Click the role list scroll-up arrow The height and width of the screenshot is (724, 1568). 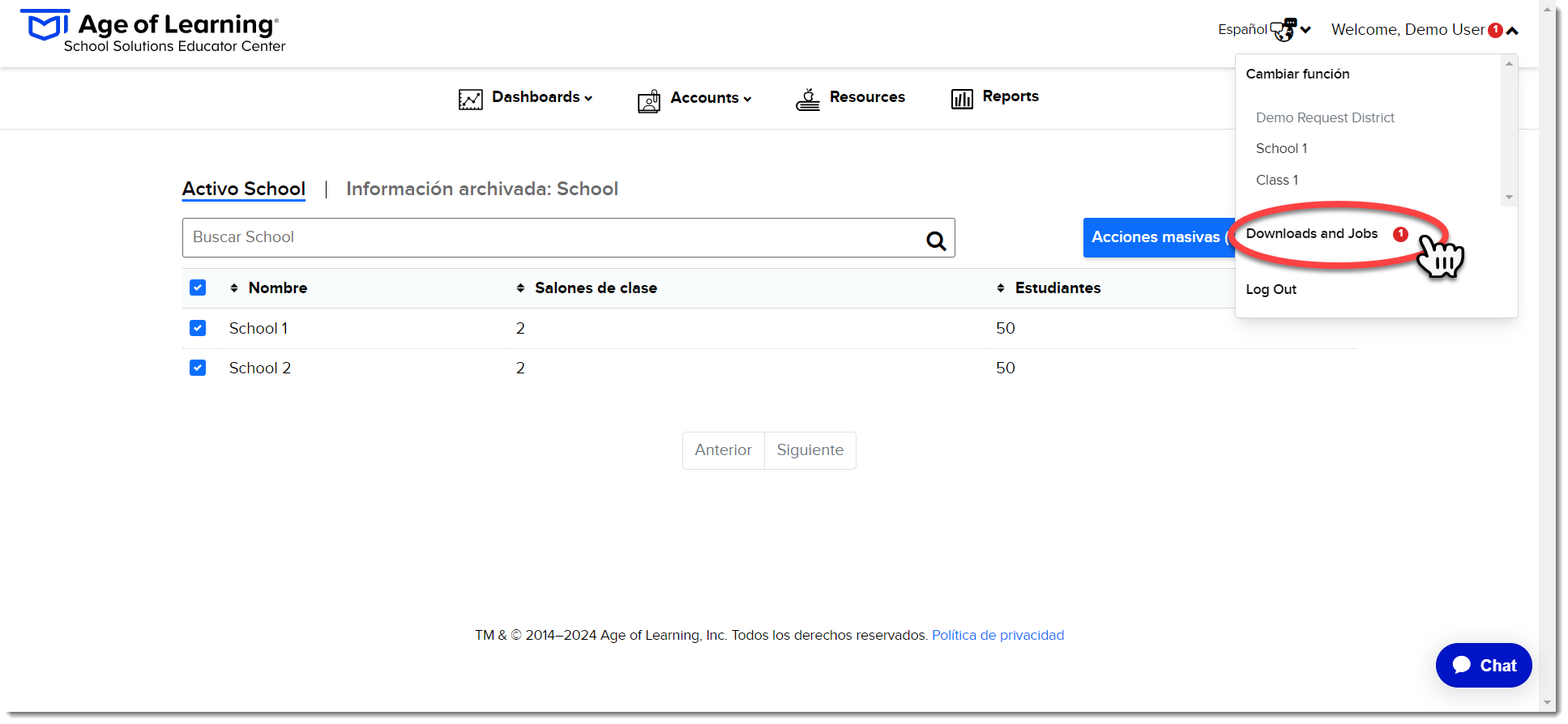pyautogui.click(x=1509, y=63)
